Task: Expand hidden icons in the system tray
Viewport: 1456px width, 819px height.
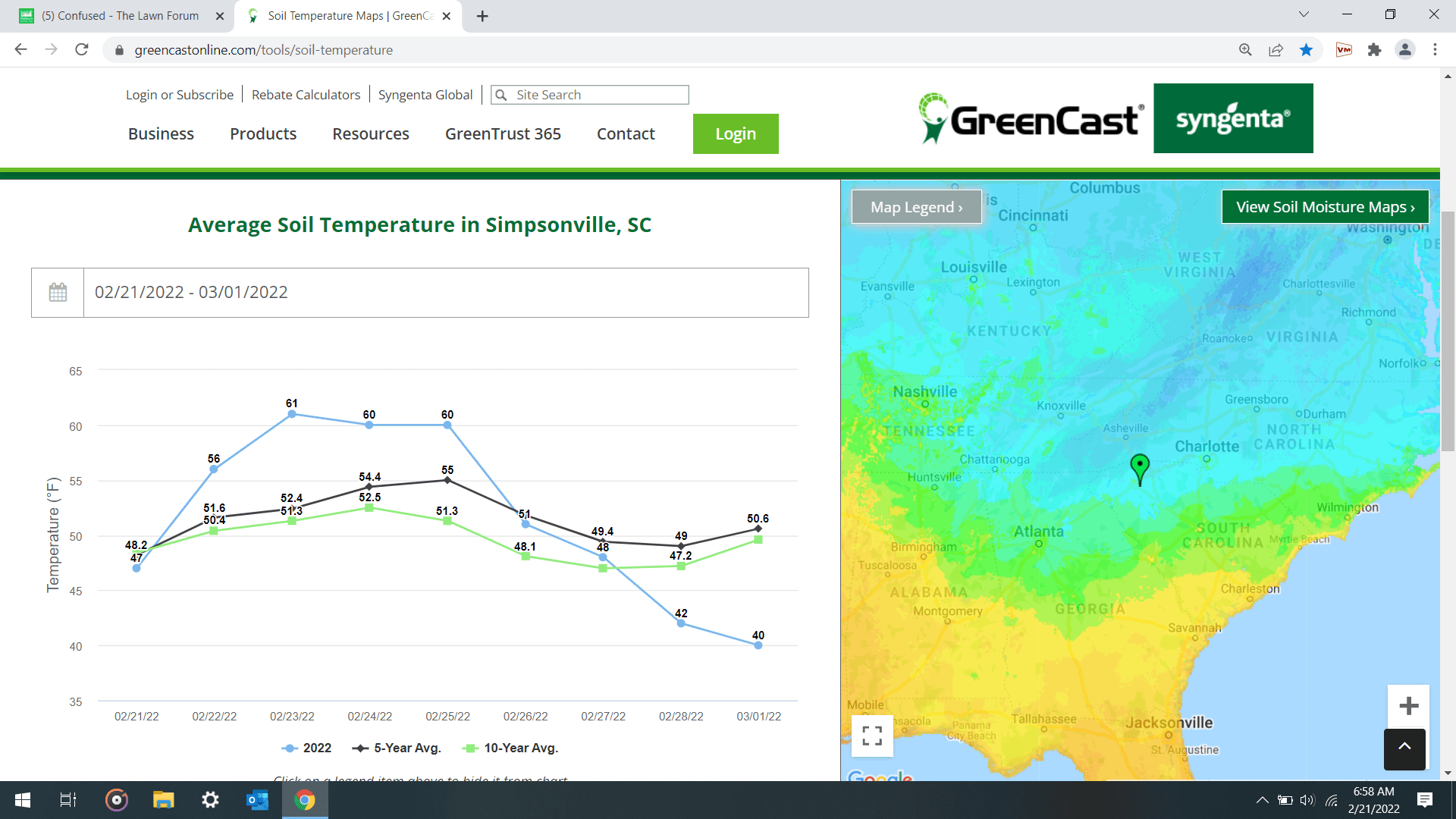Action: click(x=1263, y=800)
